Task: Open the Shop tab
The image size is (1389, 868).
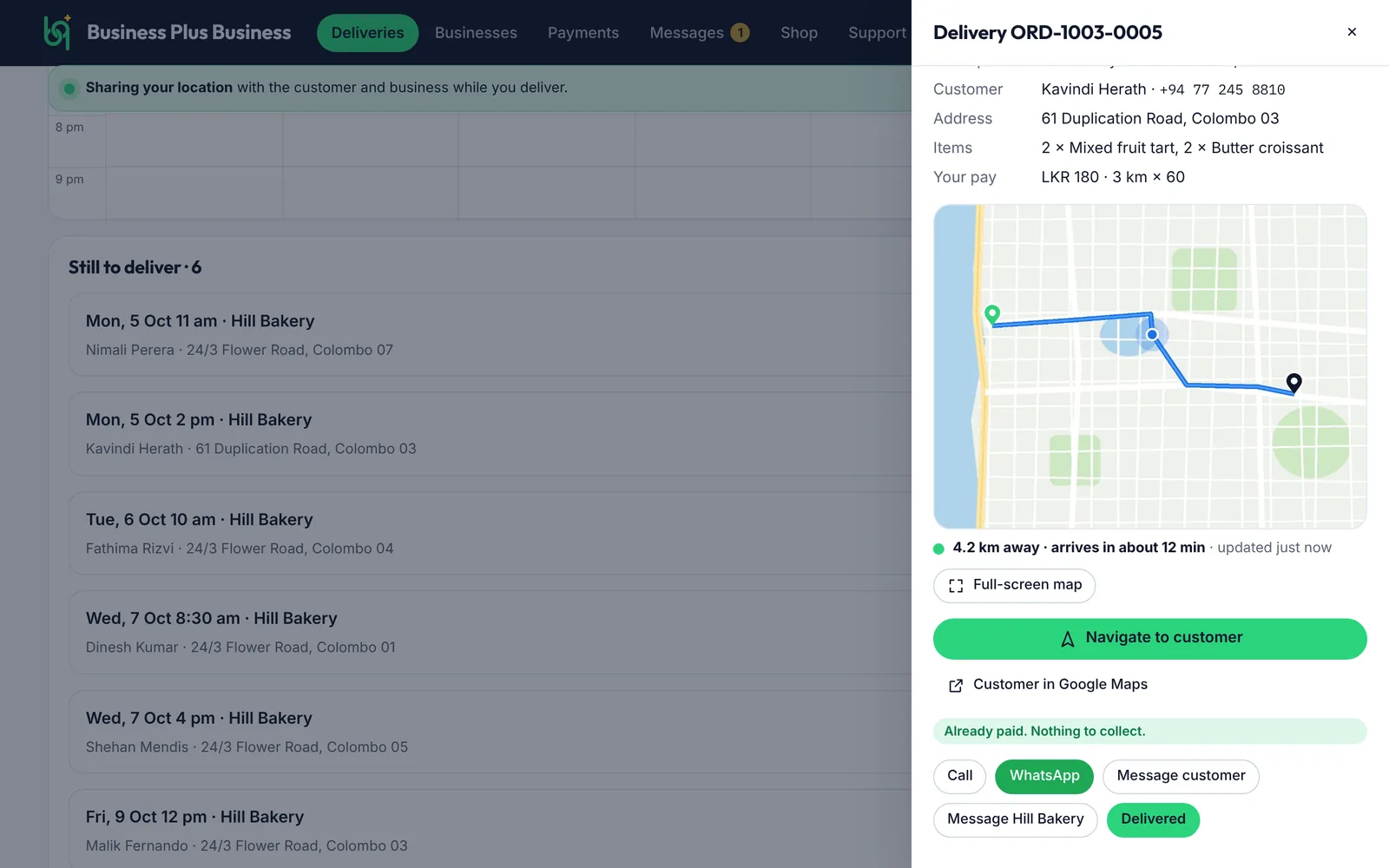Action: pyautogui.click(x=799, y=33)
